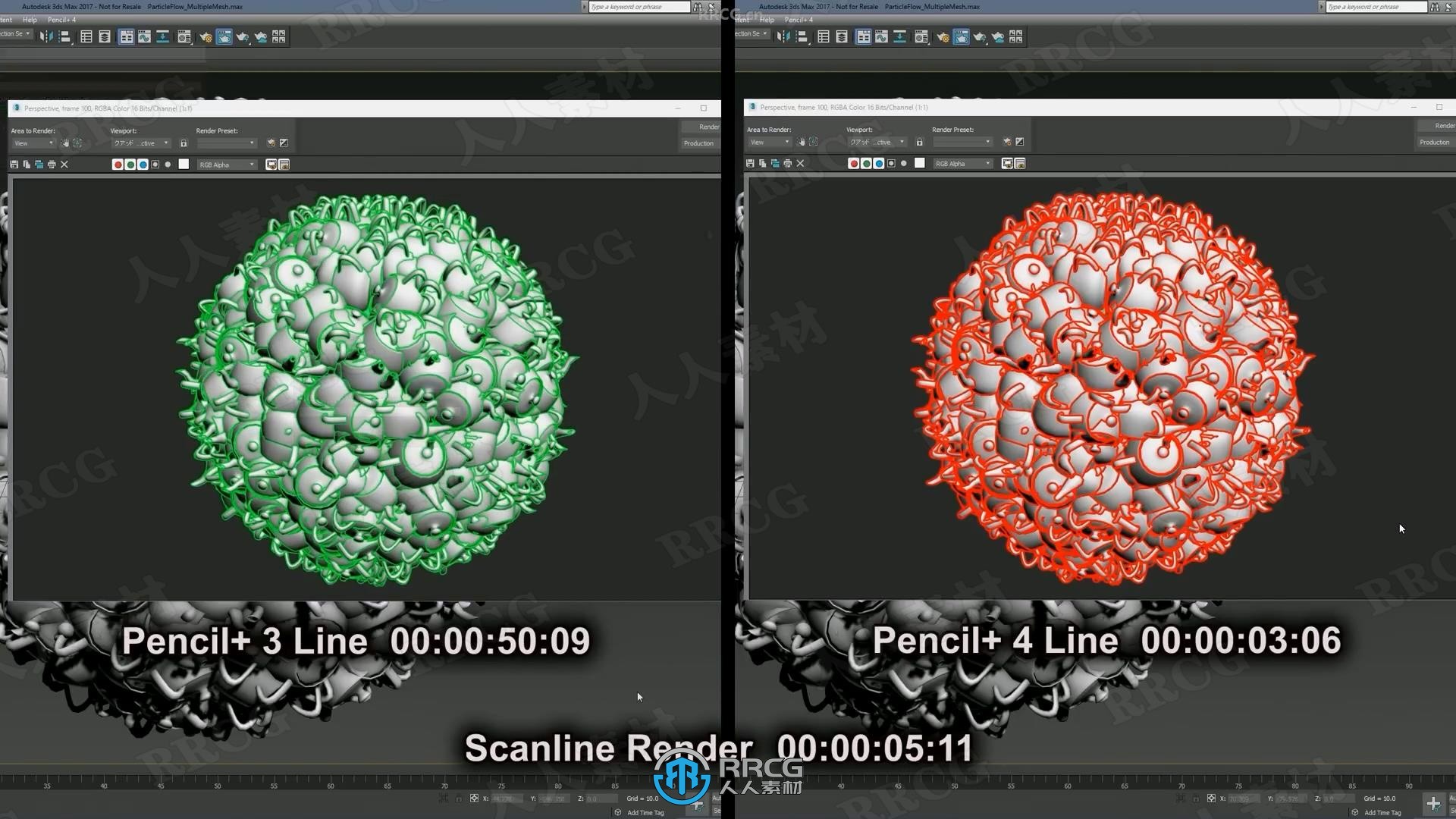Open Schematic View in right window toolbar
Screen dimensions: 1456x819
point(899,36)
